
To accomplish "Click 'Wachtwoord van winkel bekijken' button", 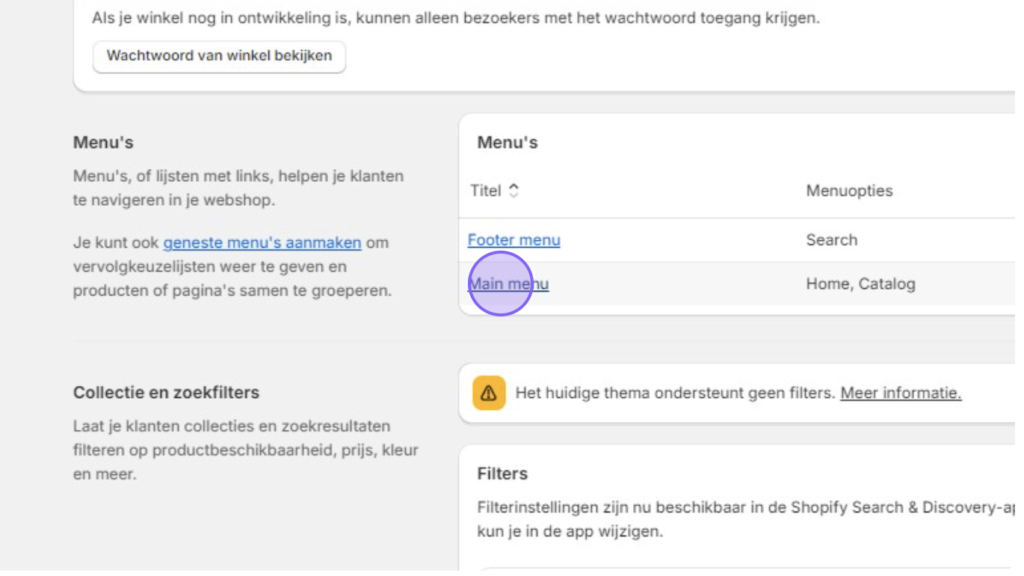I will 219,56.
